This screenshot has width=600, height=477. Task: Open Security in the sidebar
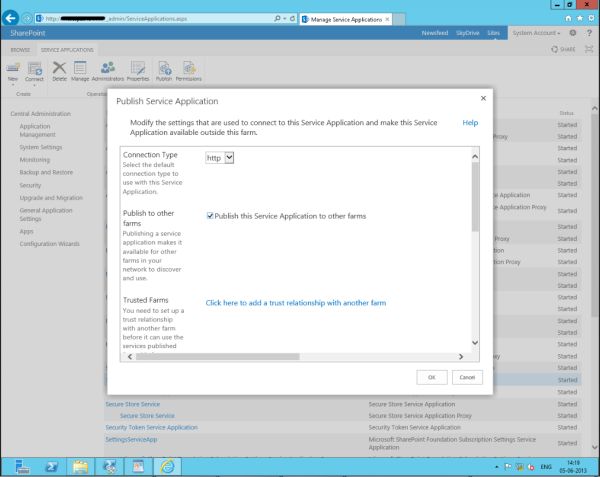30,185
